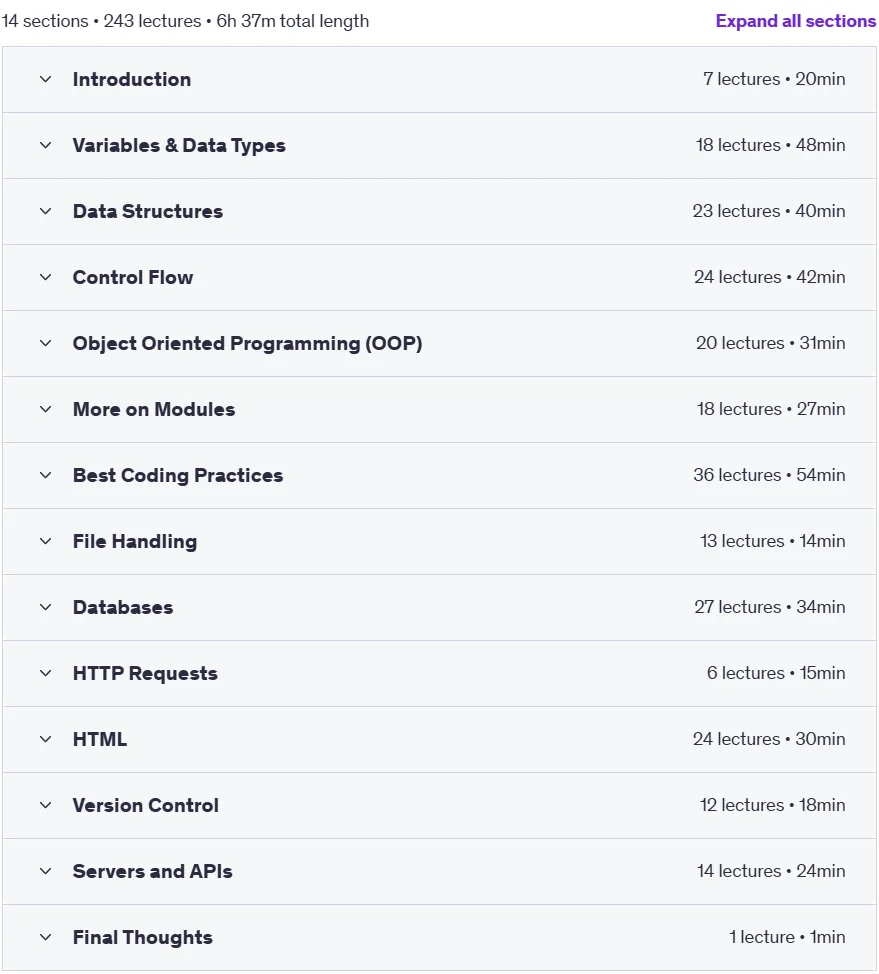Click Best Coding Practices 36 lectures label
The width and height of the screenshot is (879, 974).
(737, 475)
